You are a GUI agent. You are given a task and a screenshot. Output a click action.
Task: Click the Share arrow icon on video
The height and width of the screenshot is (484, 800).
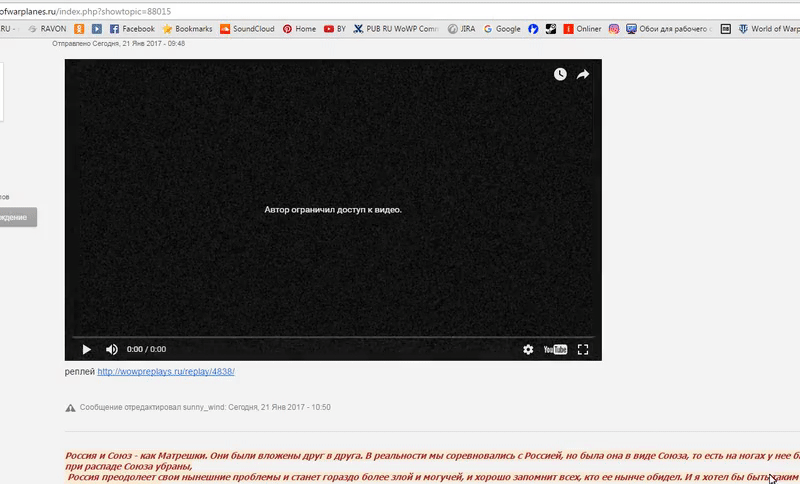[x=583, y=74]
